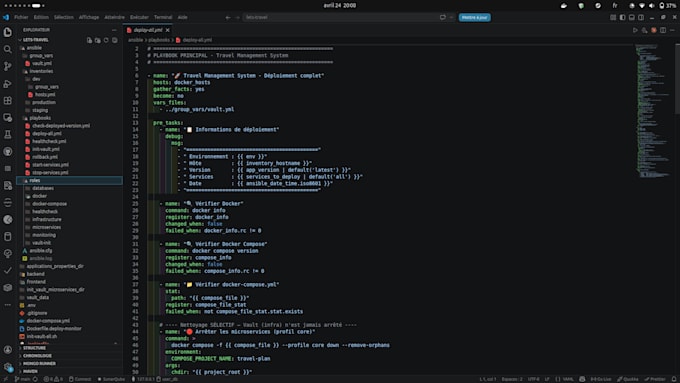The image size is (680, 383).
Task: Expand the STRUCTURE section
Action: point(69,348)
